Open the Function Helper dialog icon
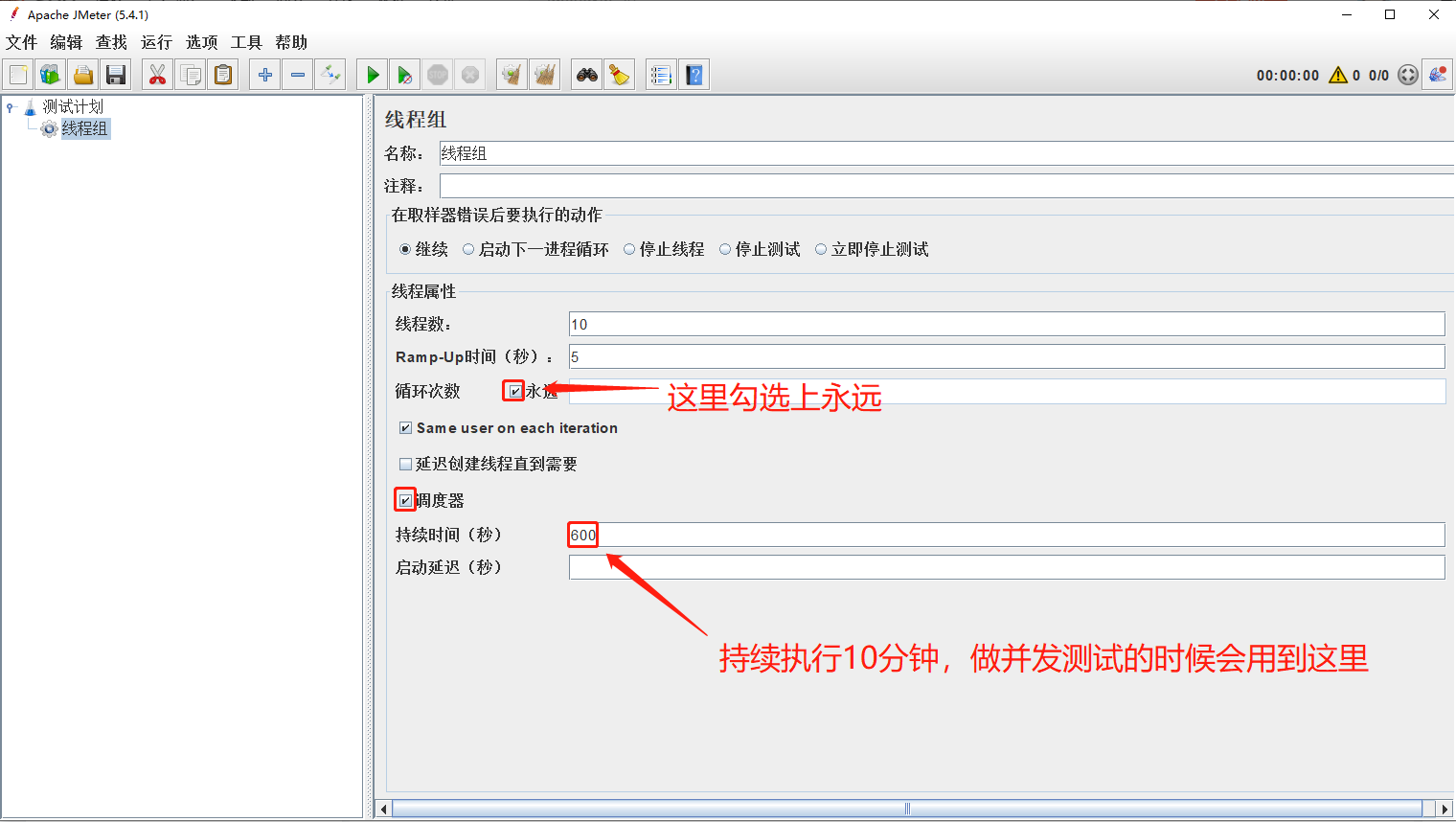 coord(661,75)
